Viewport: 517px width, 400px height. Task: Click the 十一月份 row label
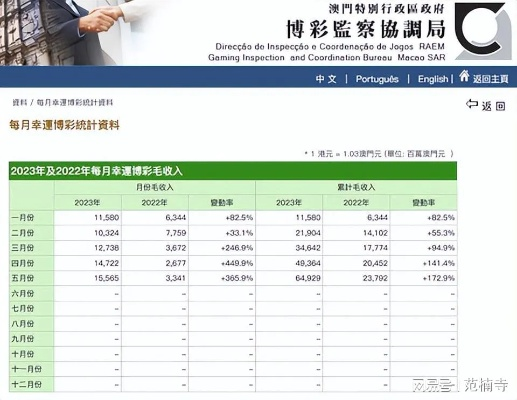point(26,369)
